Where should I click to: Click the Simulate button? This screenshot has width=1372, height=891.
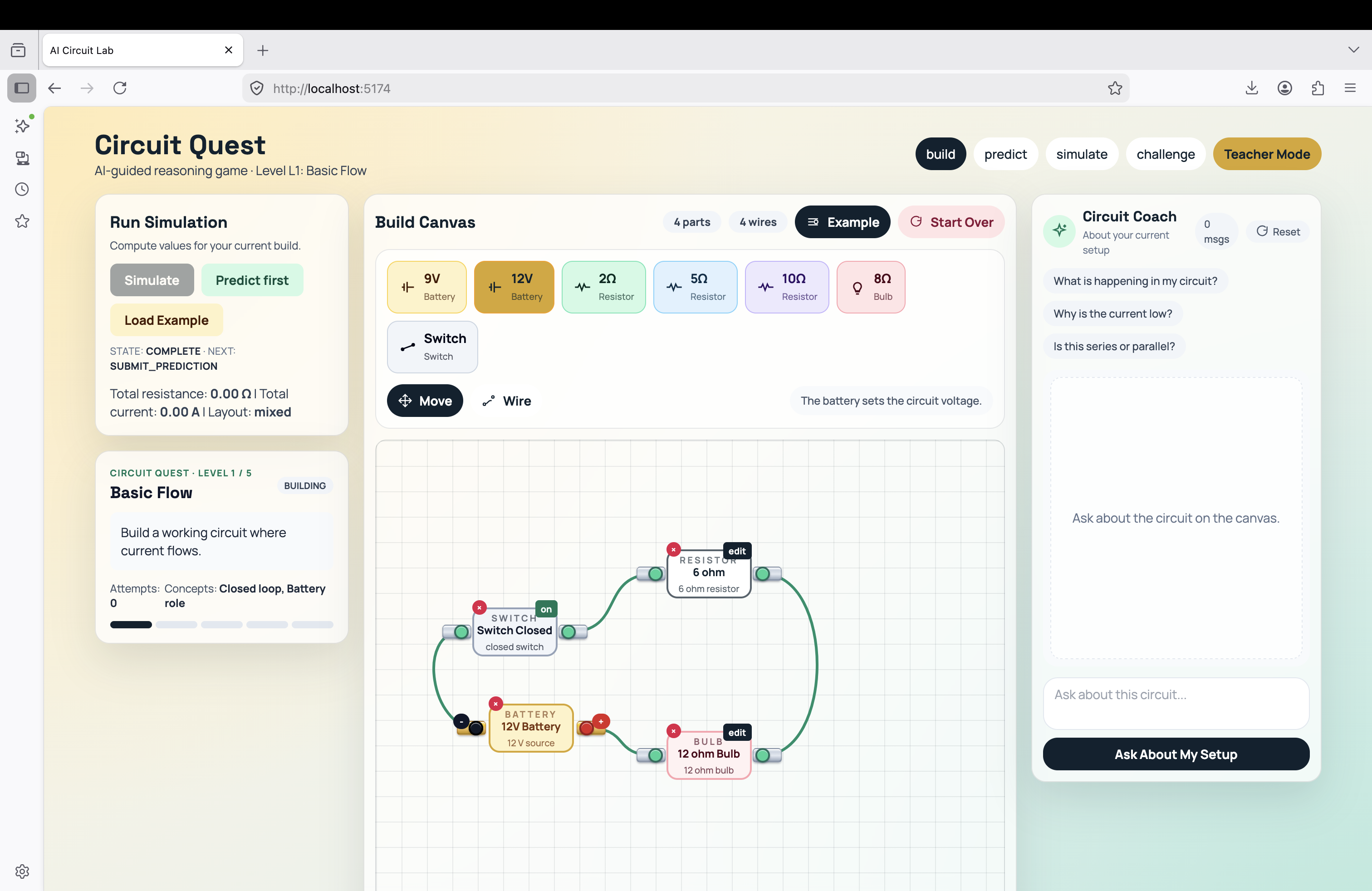[x=152, y=280]
